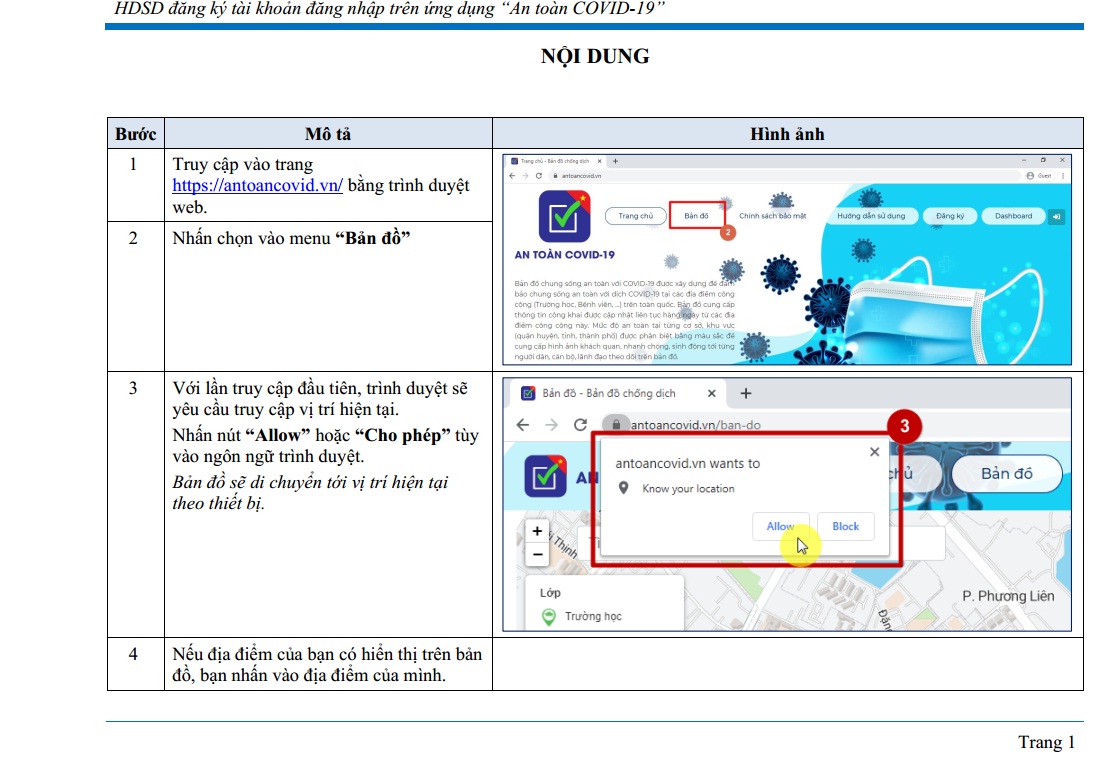Open the Dashboard button in site header
Image resolution: width=1102 pixels, height=766 pixels.
[1013, 216]
